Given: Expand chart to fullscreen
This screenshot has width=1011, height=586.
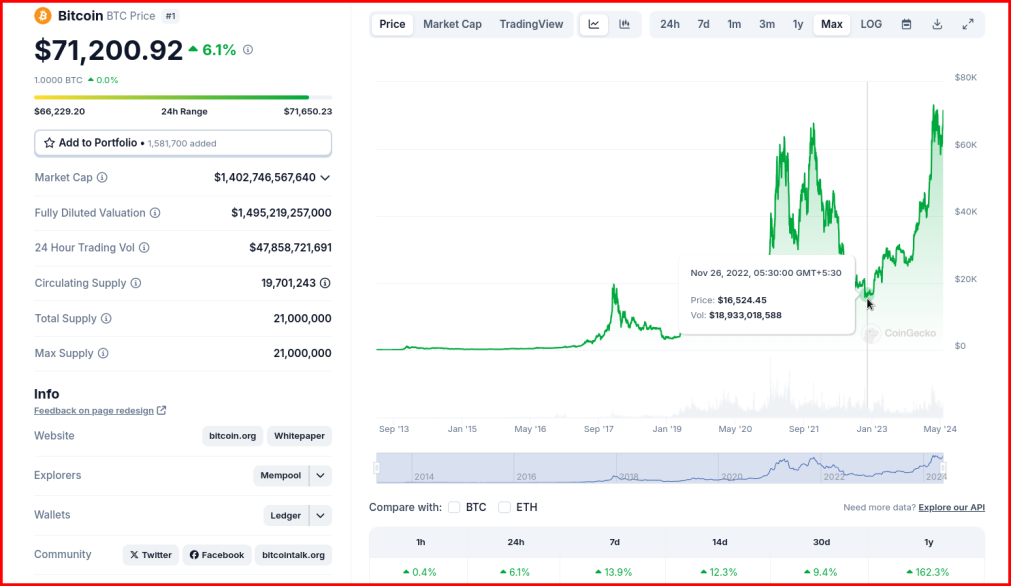Looking at the screenshot, I should (968, 24).
